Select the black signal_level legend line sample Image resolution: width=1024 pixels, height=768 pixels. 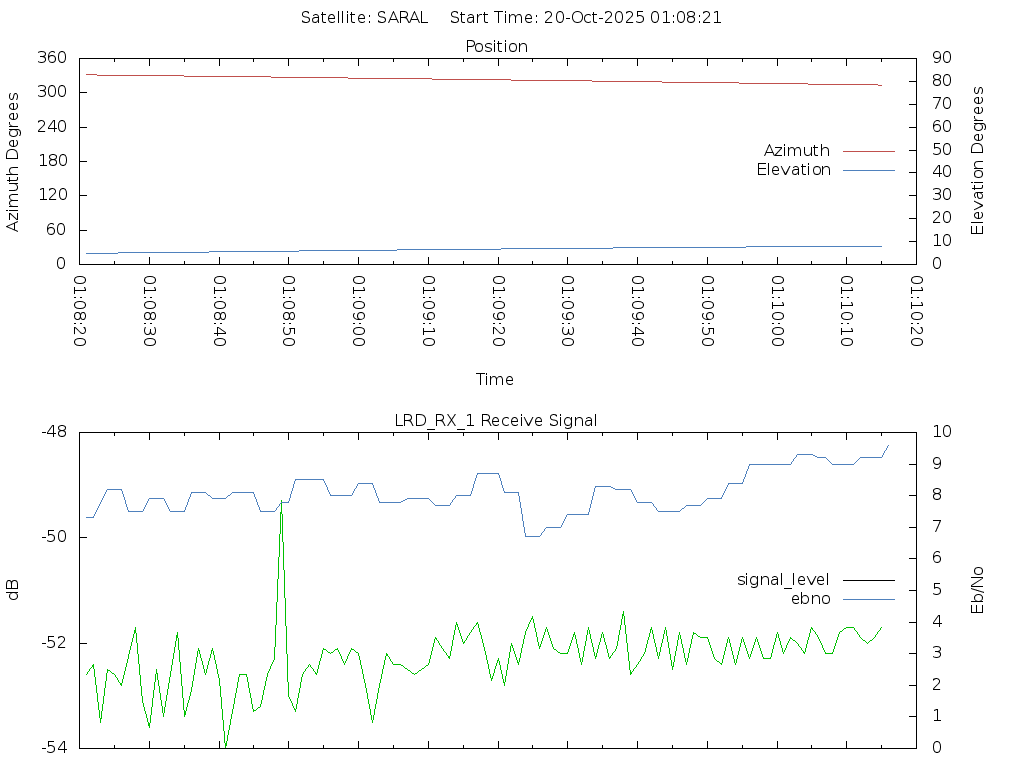coord(868,579)
